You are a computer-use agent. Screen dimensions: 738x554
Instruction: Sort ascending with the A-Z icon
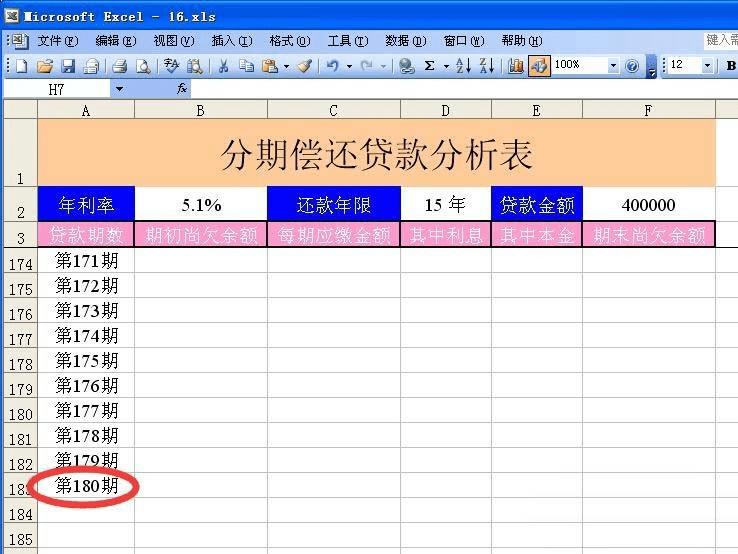click(x=463, y=66)
